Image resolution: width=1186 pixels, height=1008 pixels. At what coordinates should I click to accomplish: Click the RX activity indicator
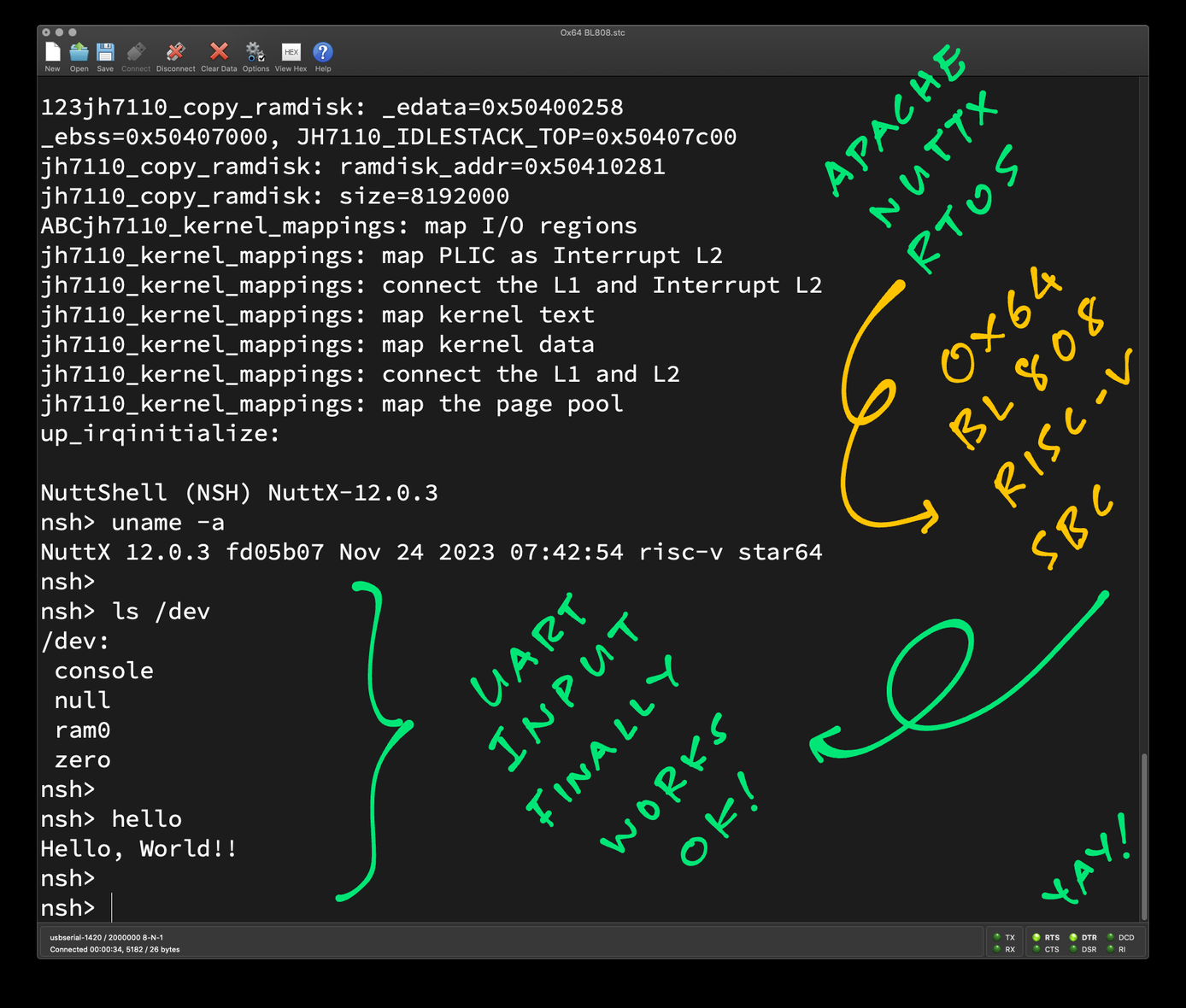pyautogui.click(x=997, y=949)
